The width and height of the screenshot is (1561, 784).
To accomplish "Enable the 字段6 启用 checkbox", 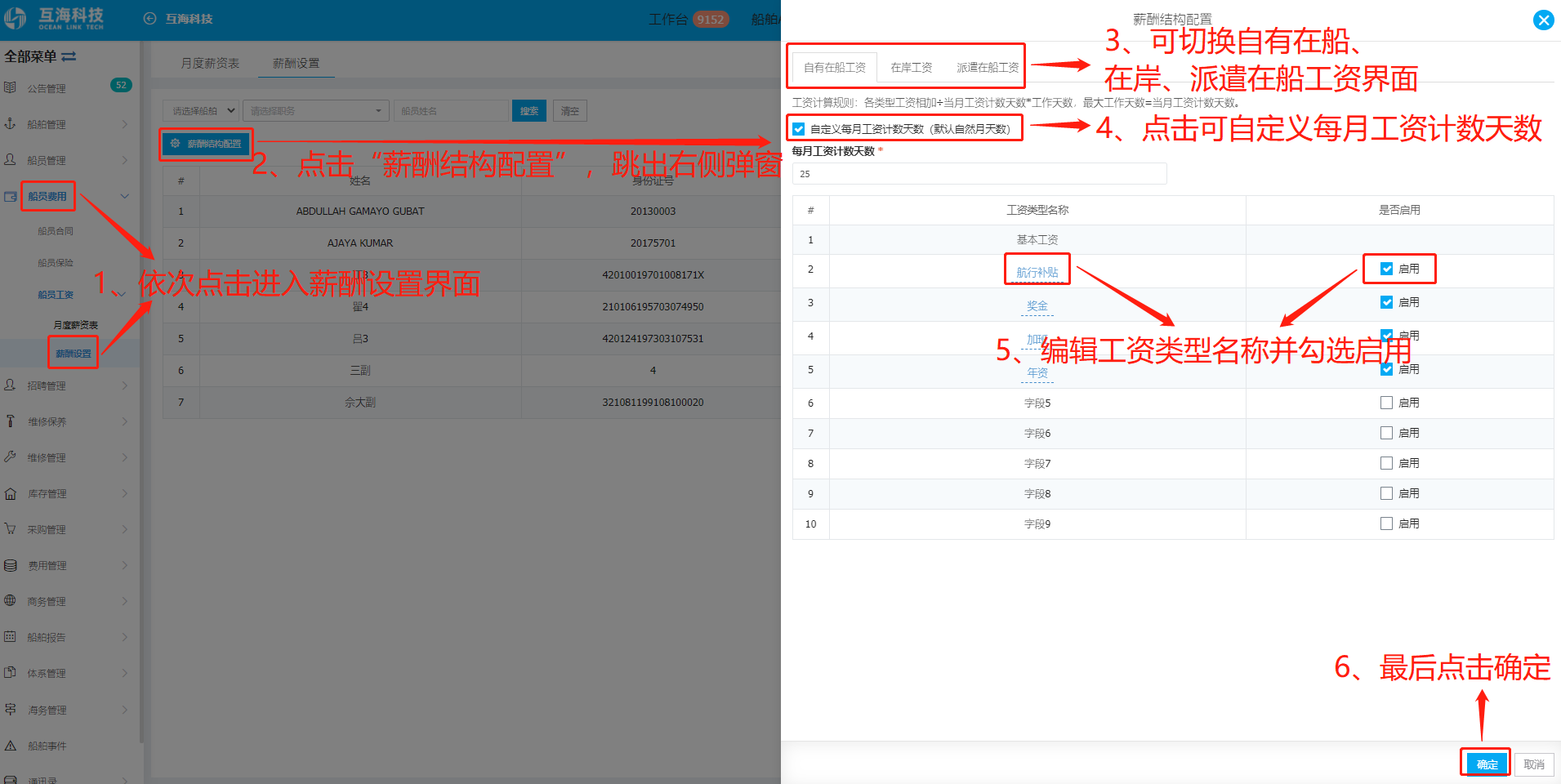I will coord(1386,433).
